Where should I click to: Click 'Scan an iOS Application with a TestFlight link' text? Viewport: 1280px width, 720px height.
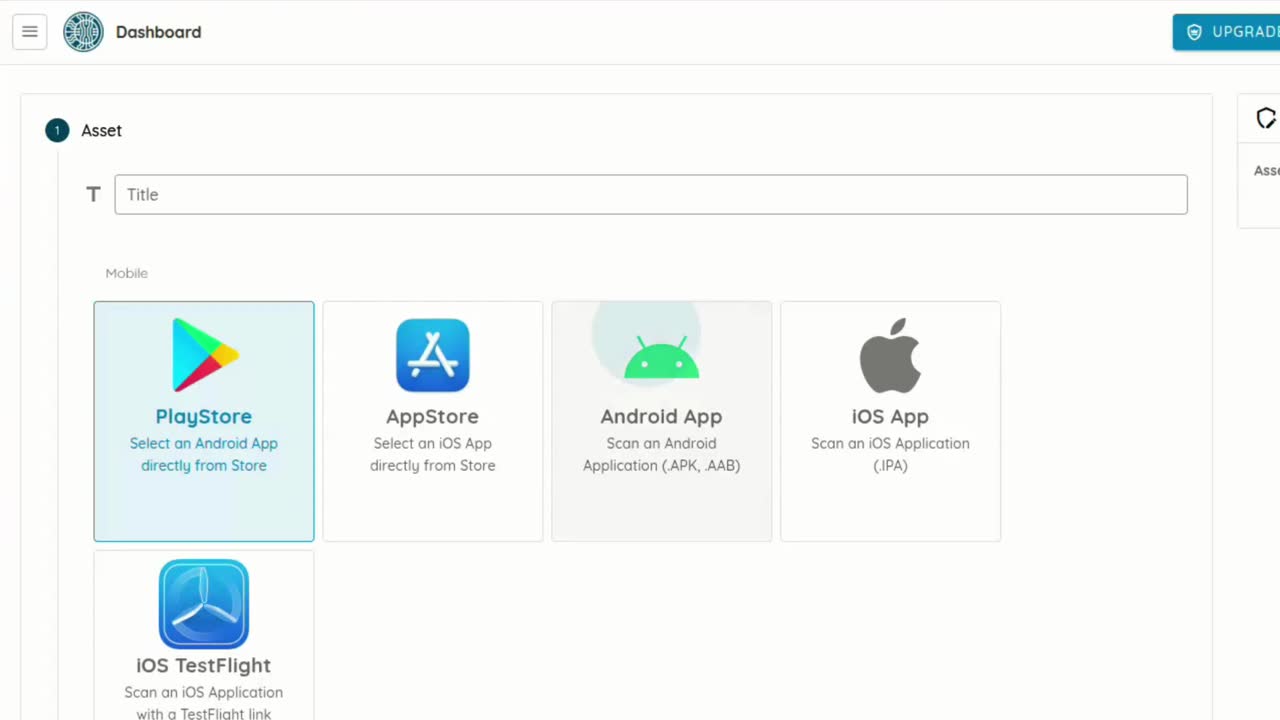(204, 703)
